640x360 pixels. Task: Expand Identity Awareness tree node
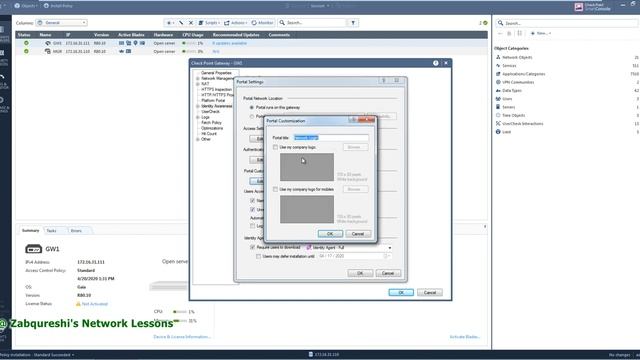coord(198,106)
